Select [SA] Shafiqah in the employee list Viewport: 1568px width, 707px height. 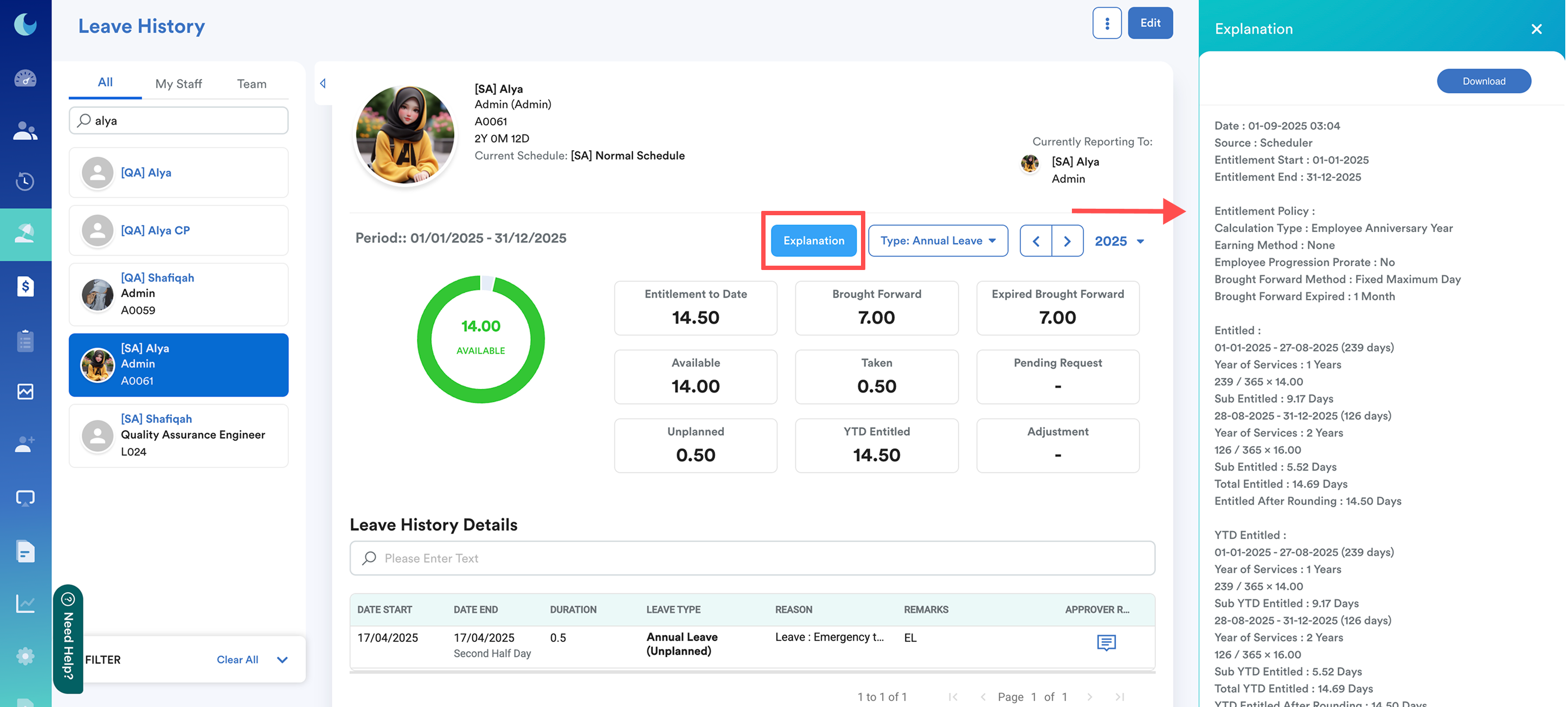(x=178, y=435)
